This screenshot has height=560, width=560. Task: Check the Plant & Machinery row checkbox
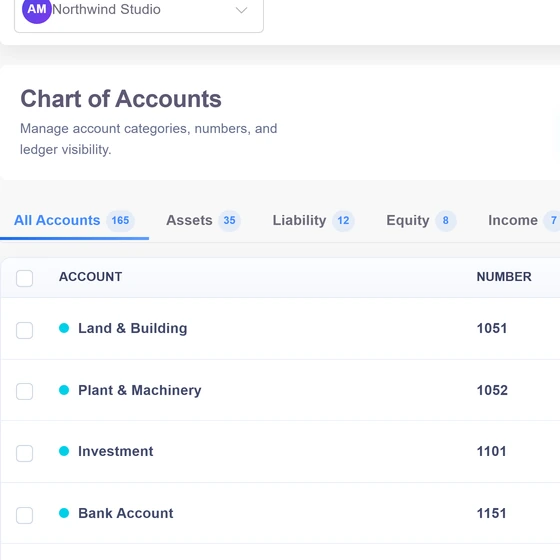[25, 391]
